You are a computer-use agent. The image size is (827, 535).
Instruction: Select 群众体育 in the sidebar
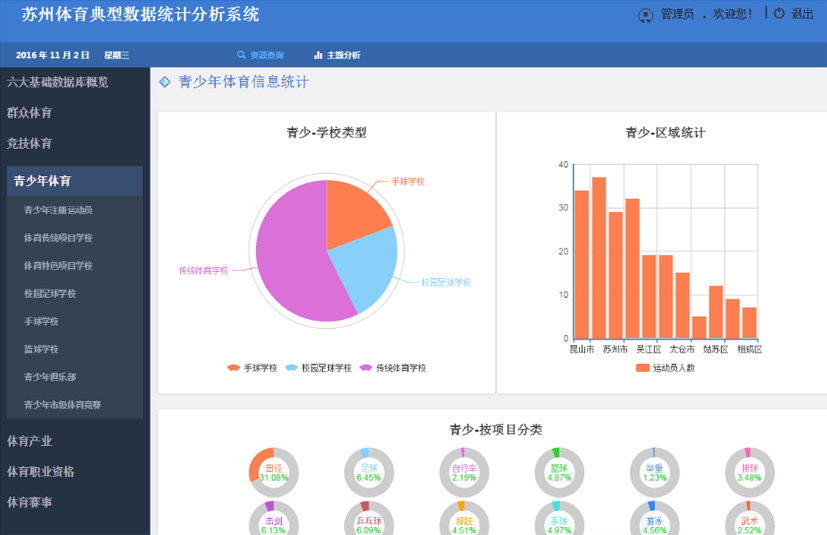(x=30, y=112)
